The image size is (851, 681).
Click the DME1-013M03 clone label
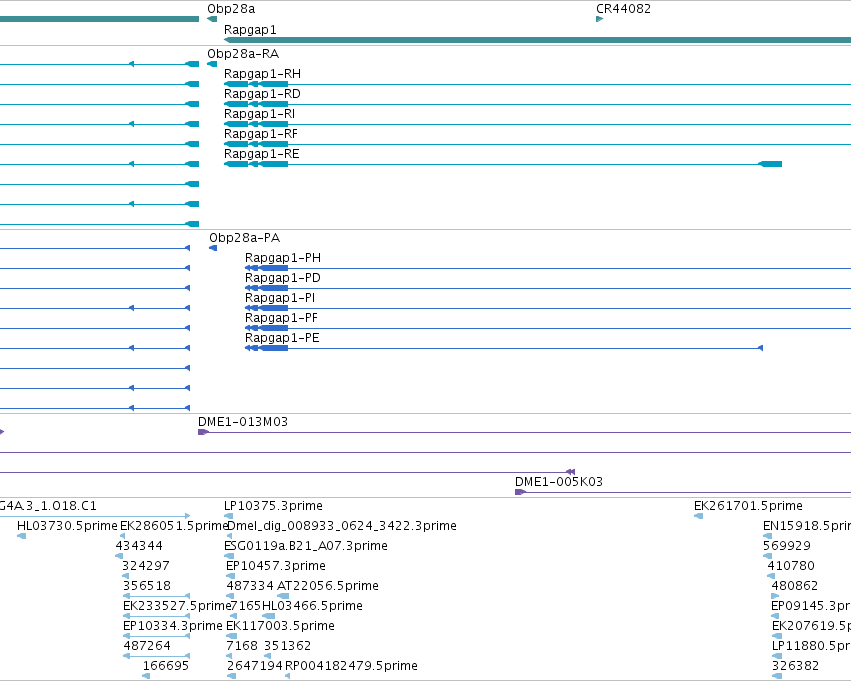pos(243,422)
